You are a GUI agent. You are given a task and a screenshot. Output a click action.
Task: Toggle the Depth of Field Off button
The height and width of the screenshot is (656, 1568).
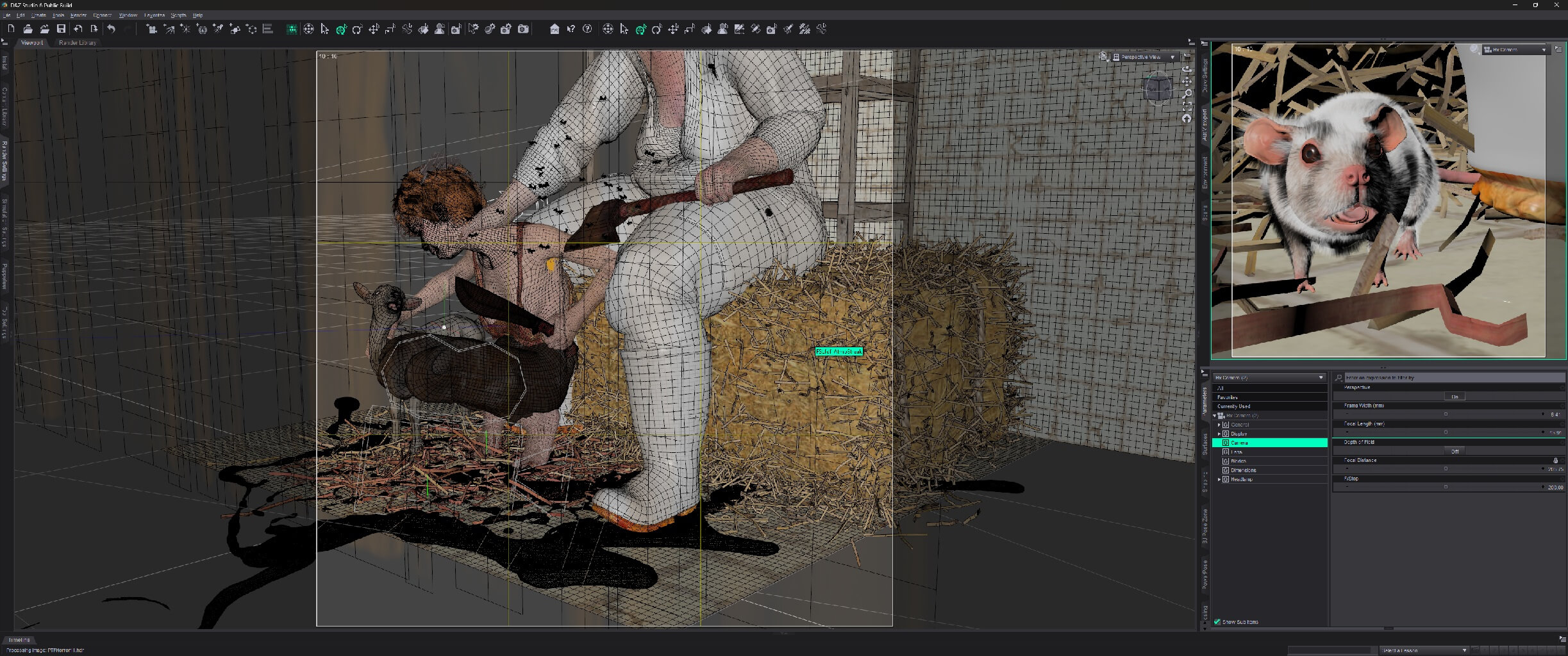[x=1455, y=452]
